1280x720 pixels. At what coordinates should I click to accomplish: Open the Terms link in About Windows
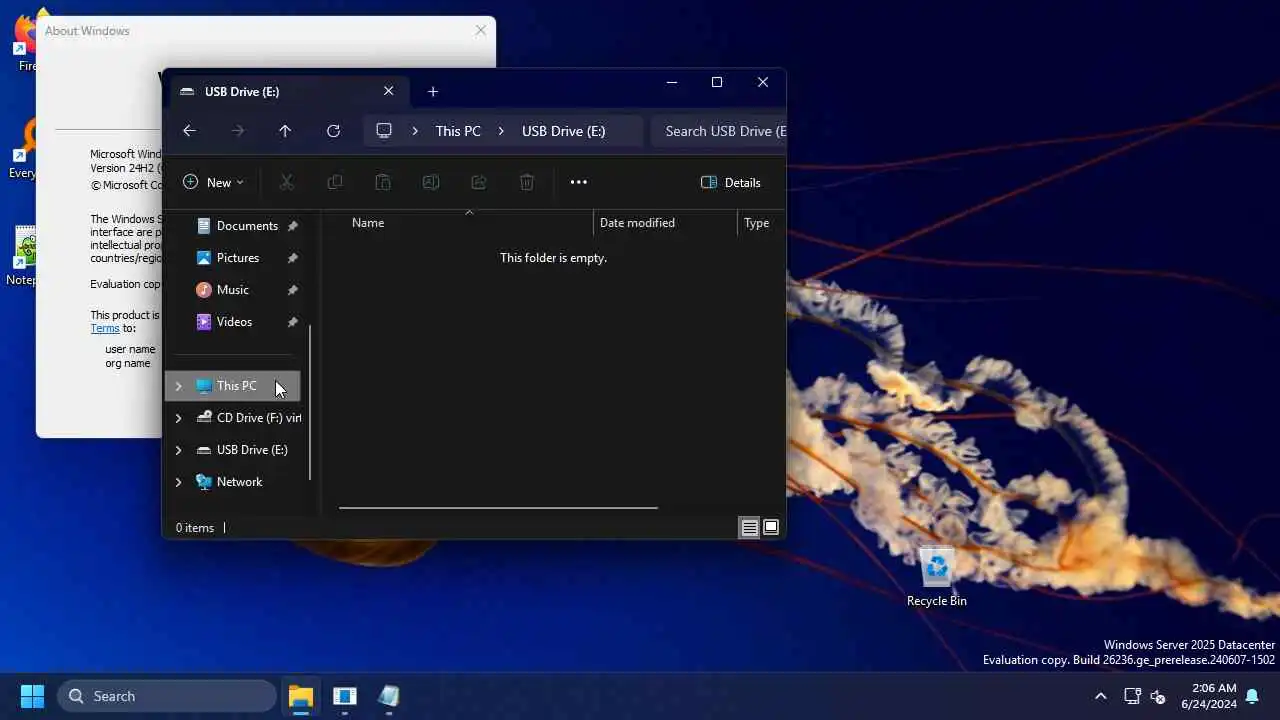tap(105, 328)
